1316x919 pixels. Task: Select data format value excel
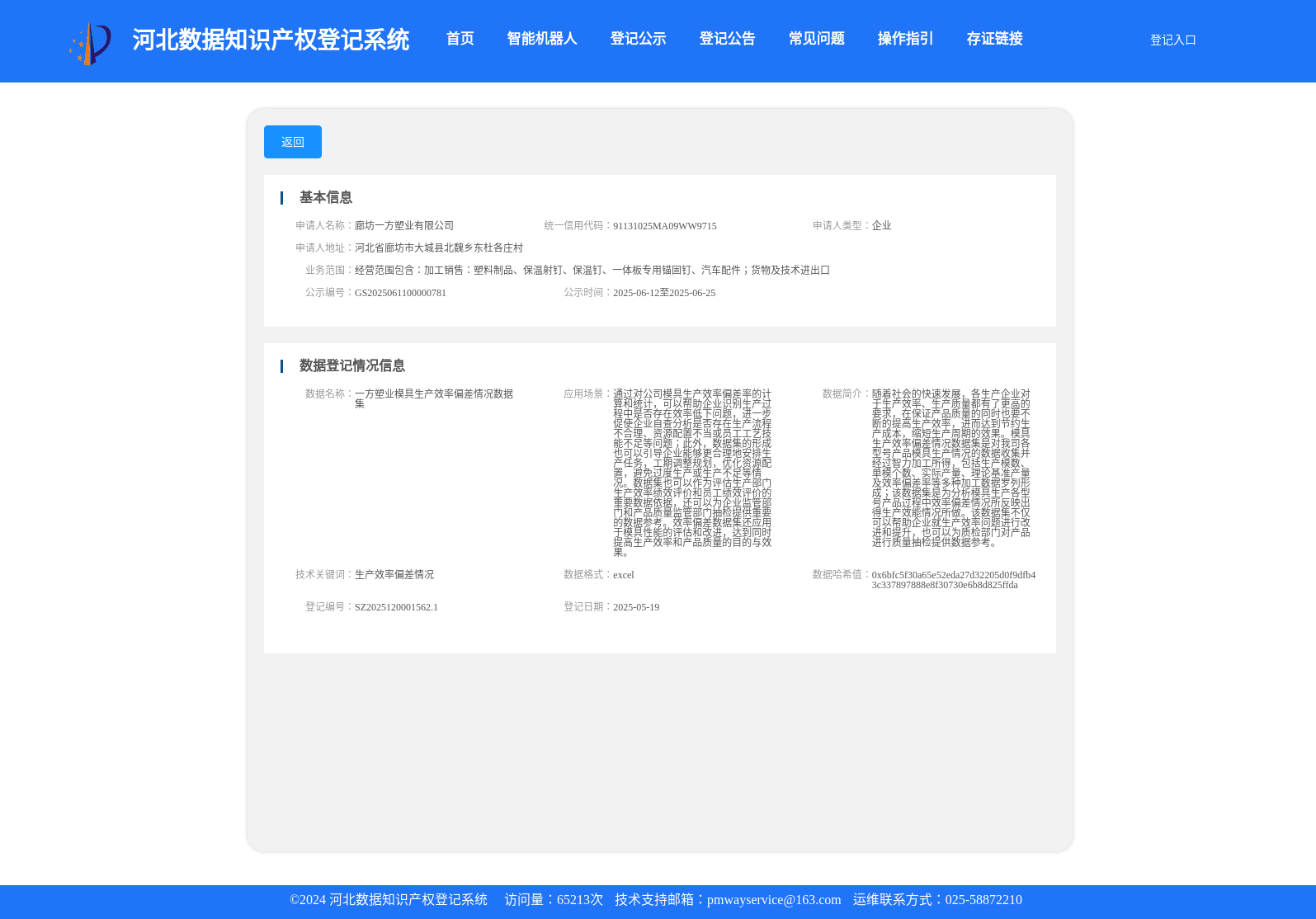tap(624, 575)
